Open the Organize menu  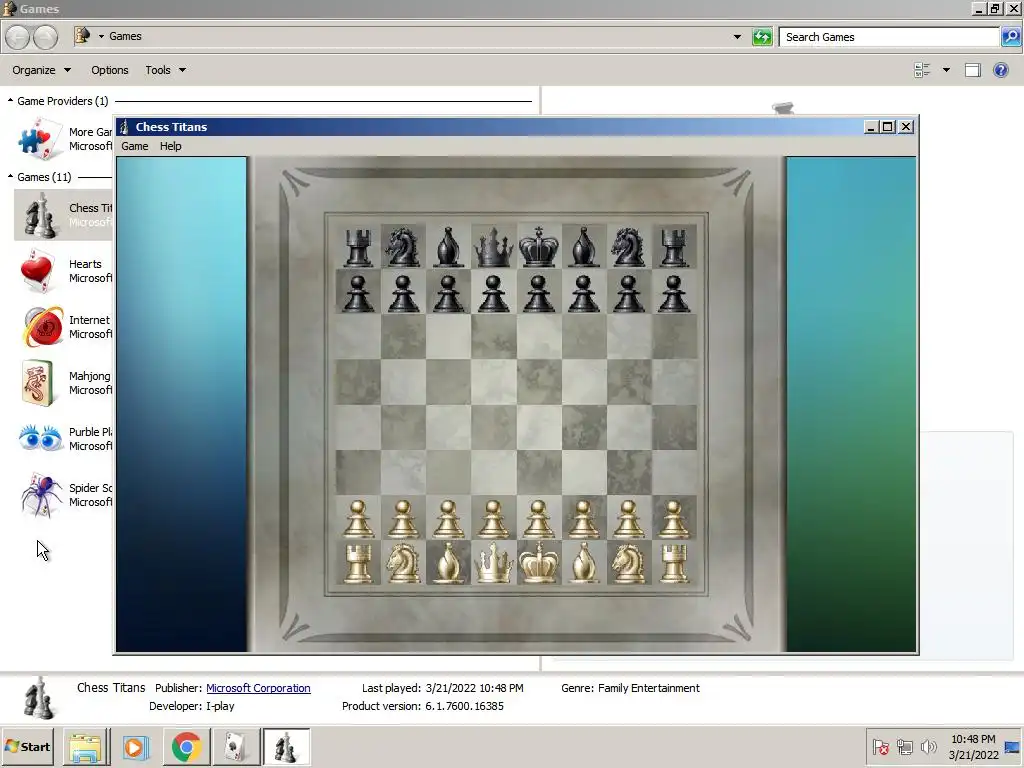[x=41, y=70]
